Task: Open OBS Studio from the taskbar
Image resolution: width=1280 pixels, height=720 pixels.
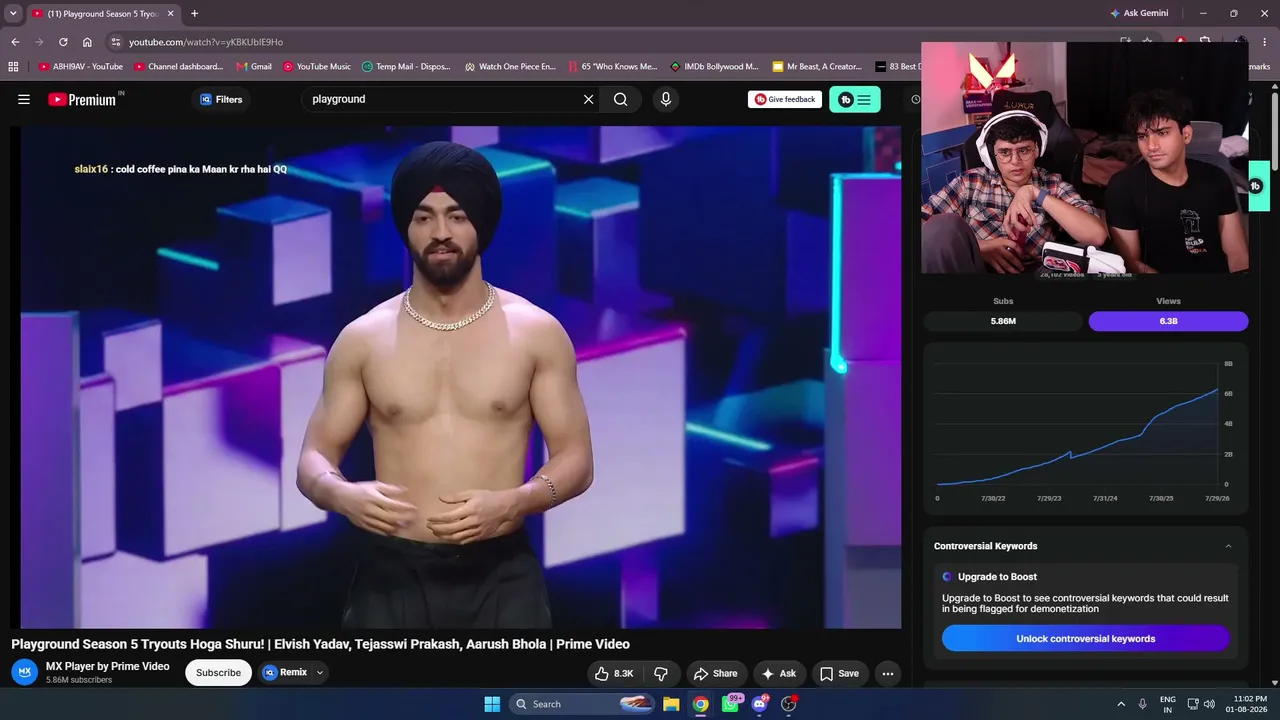Action: pos(788,704)
